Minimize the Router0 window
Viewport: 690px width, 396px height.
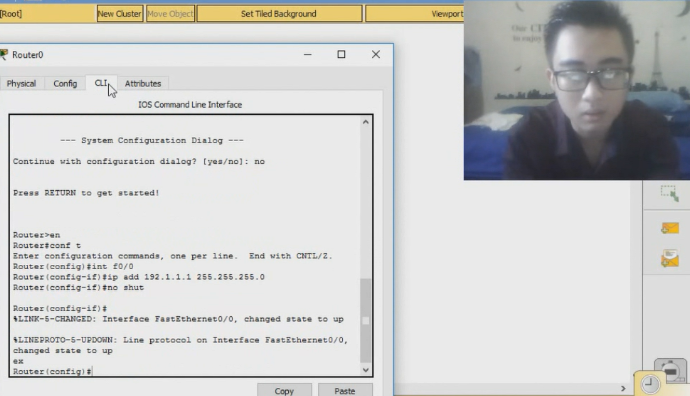(x=308, y=54)
